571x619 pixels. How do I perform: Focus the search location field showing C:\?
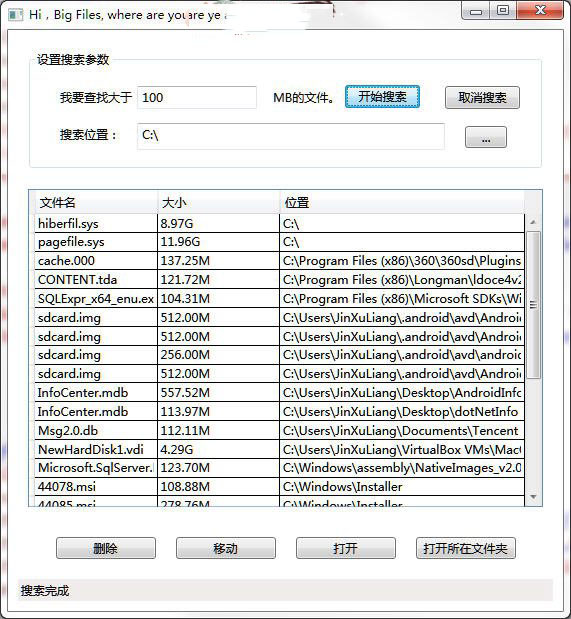click(291, 136)
